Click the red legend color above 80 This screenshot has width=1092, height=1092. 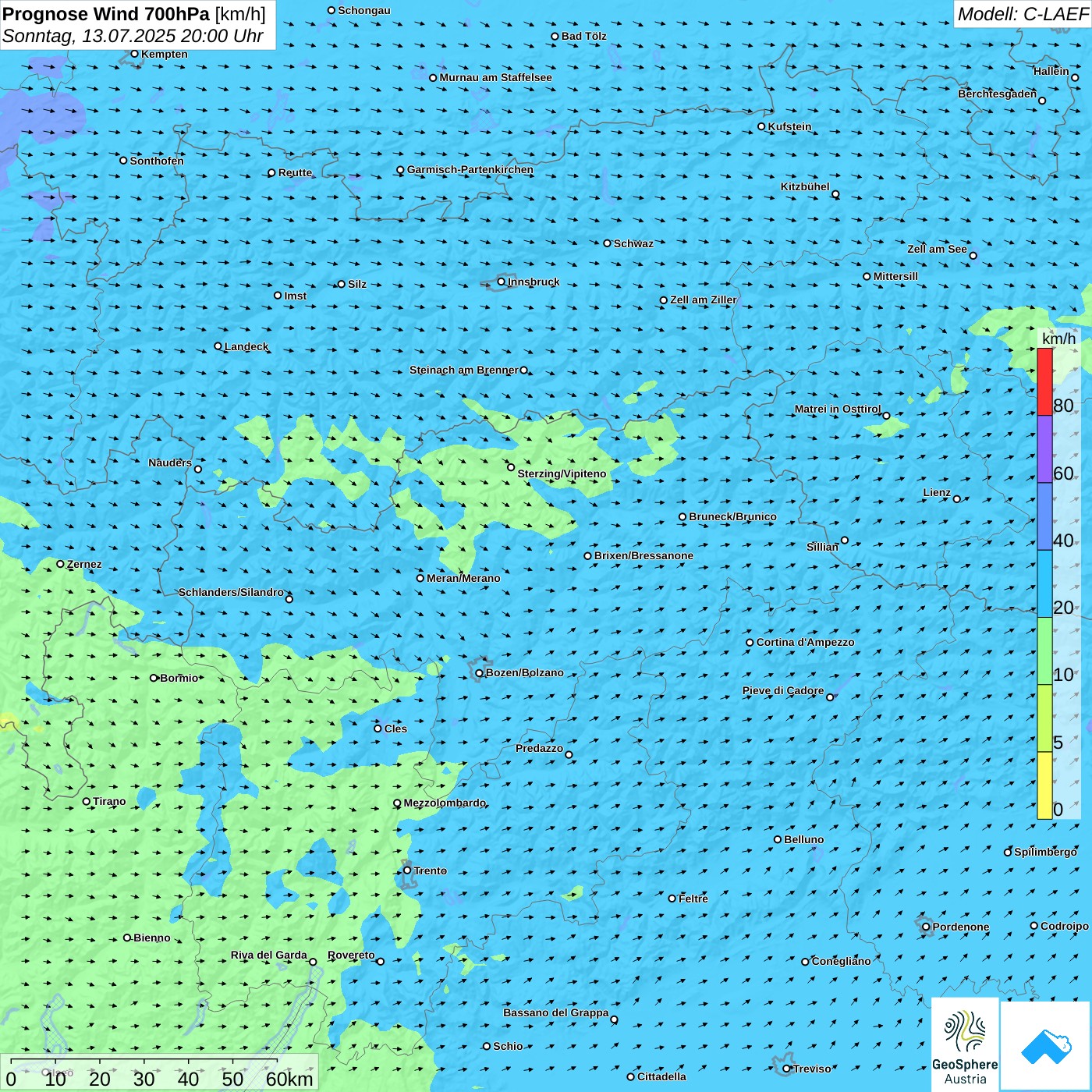click(x=1044, y=381)
